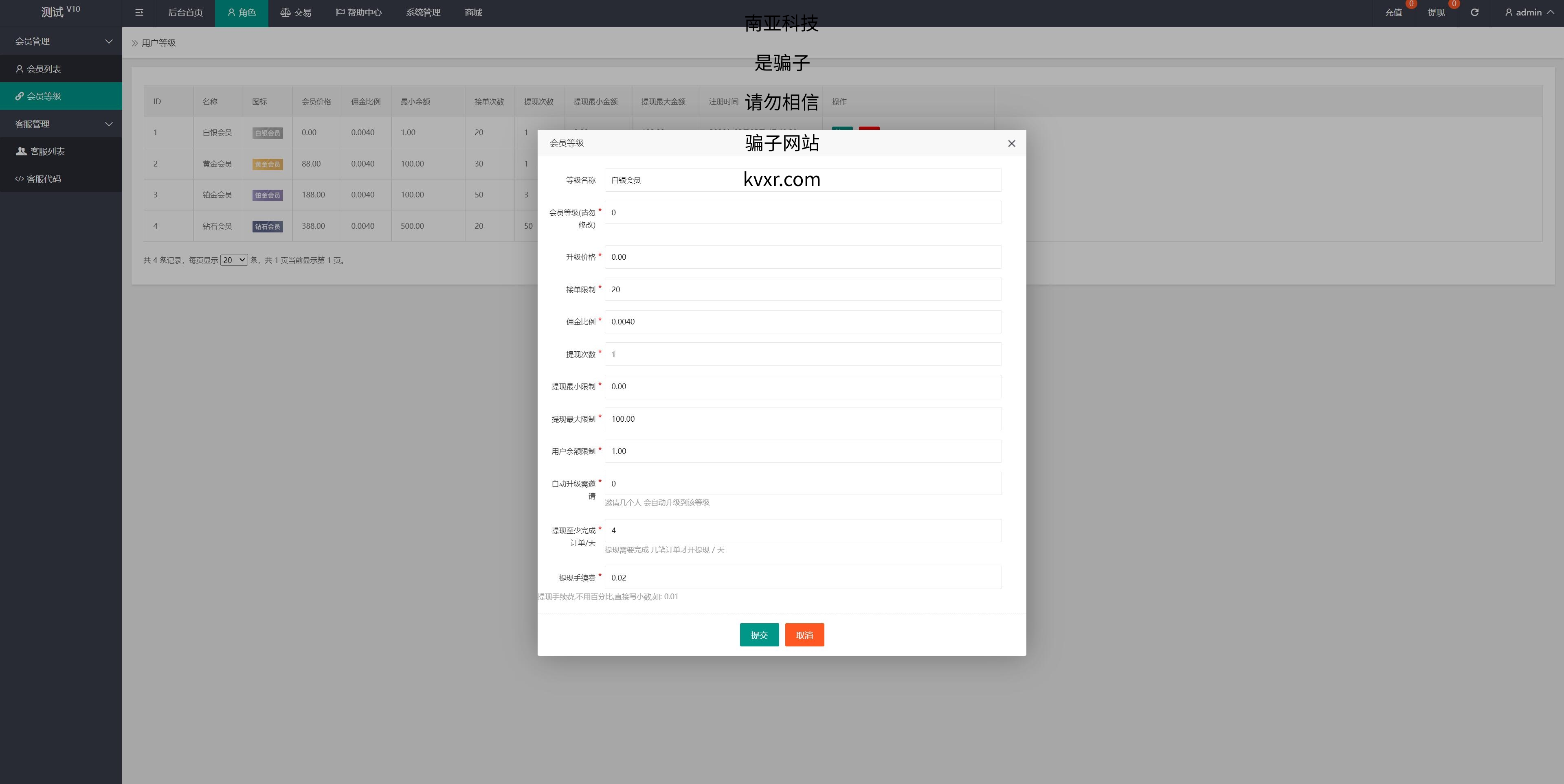Viewport: 1564px width, 784px height.
Task: Click the hamburger sidebar collapse icon
Action: click(139, 13)
